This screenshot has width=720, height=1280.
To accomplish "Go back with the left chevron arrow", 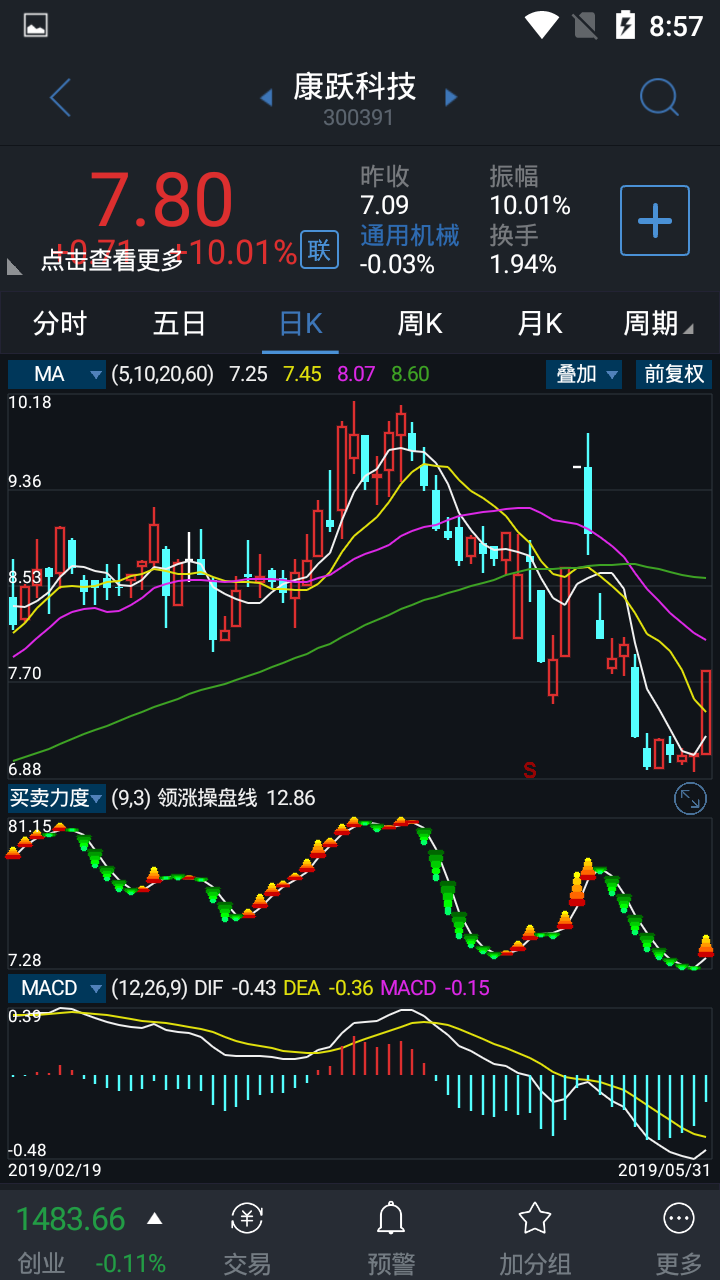I will (60, 98).
